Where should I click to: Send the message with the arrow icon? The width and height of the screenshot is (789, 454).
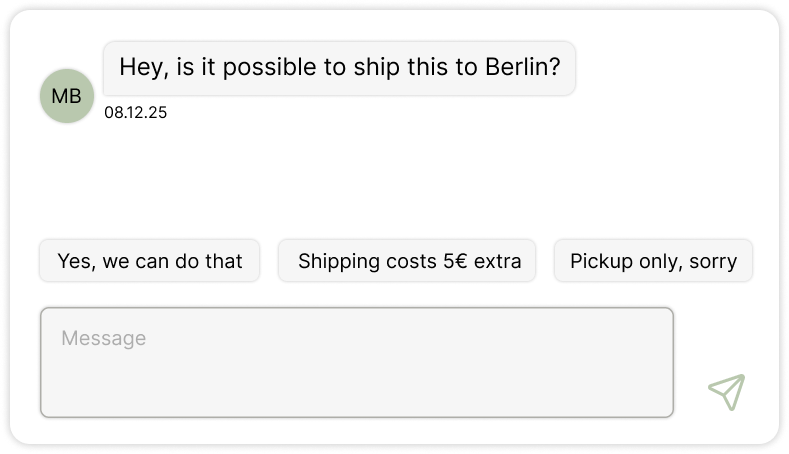726,392
